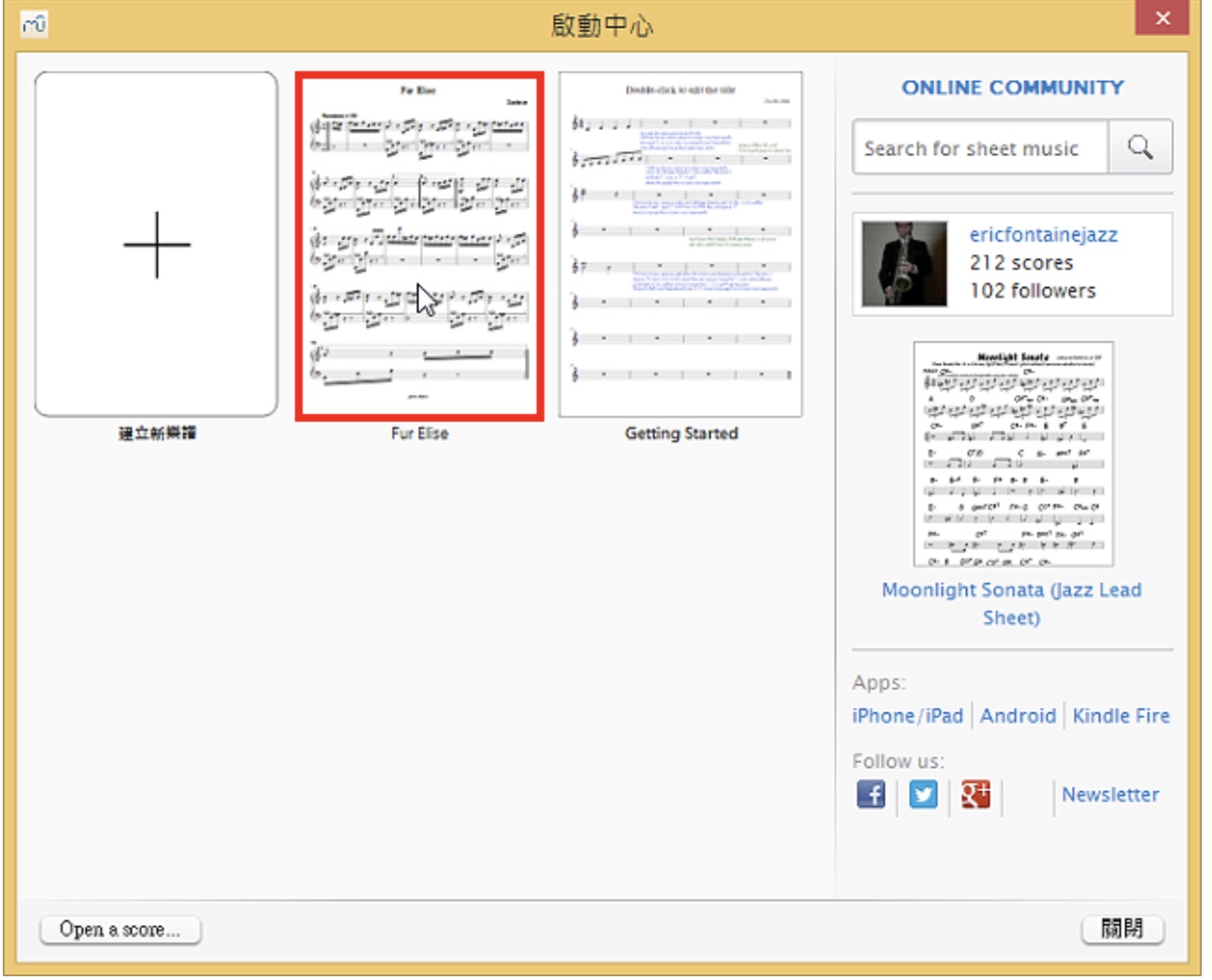Close the 啟動中心 window
Screen dimensions: 1212x980
[x=1162, y=18]
